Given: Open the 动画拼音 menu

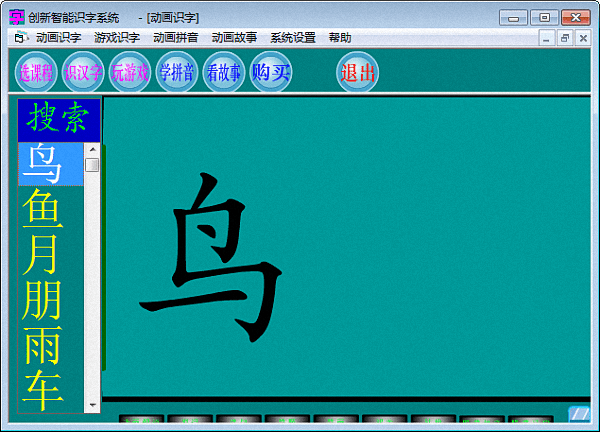Looking at the screenshot, I should tap(176, 37).
